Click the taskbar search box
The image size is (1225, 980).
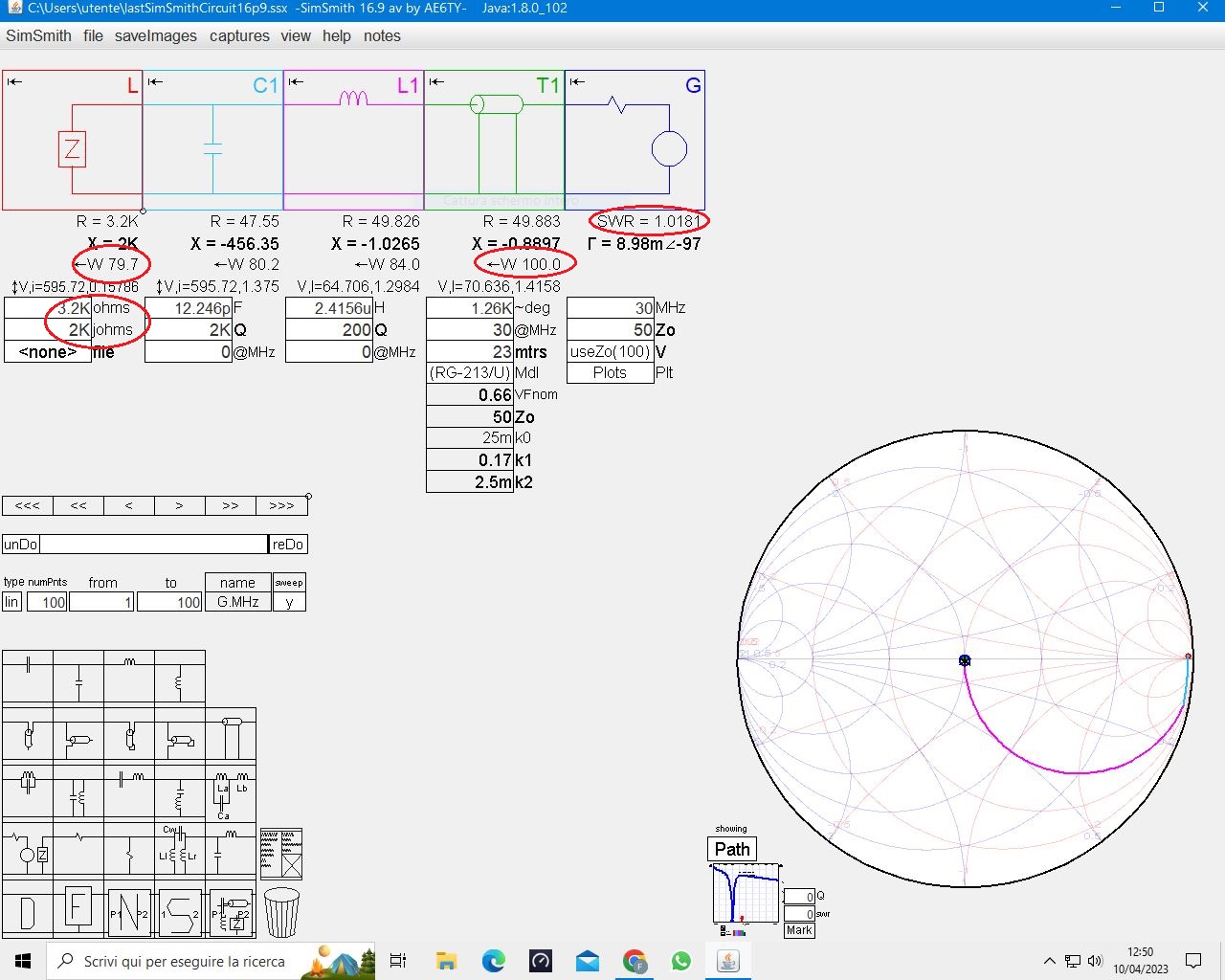point(211,961)
